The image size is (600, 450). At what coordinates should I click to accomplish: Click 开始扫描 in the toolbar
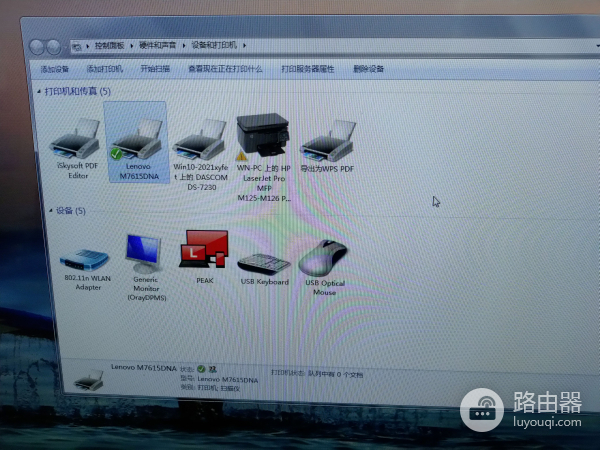155,69
